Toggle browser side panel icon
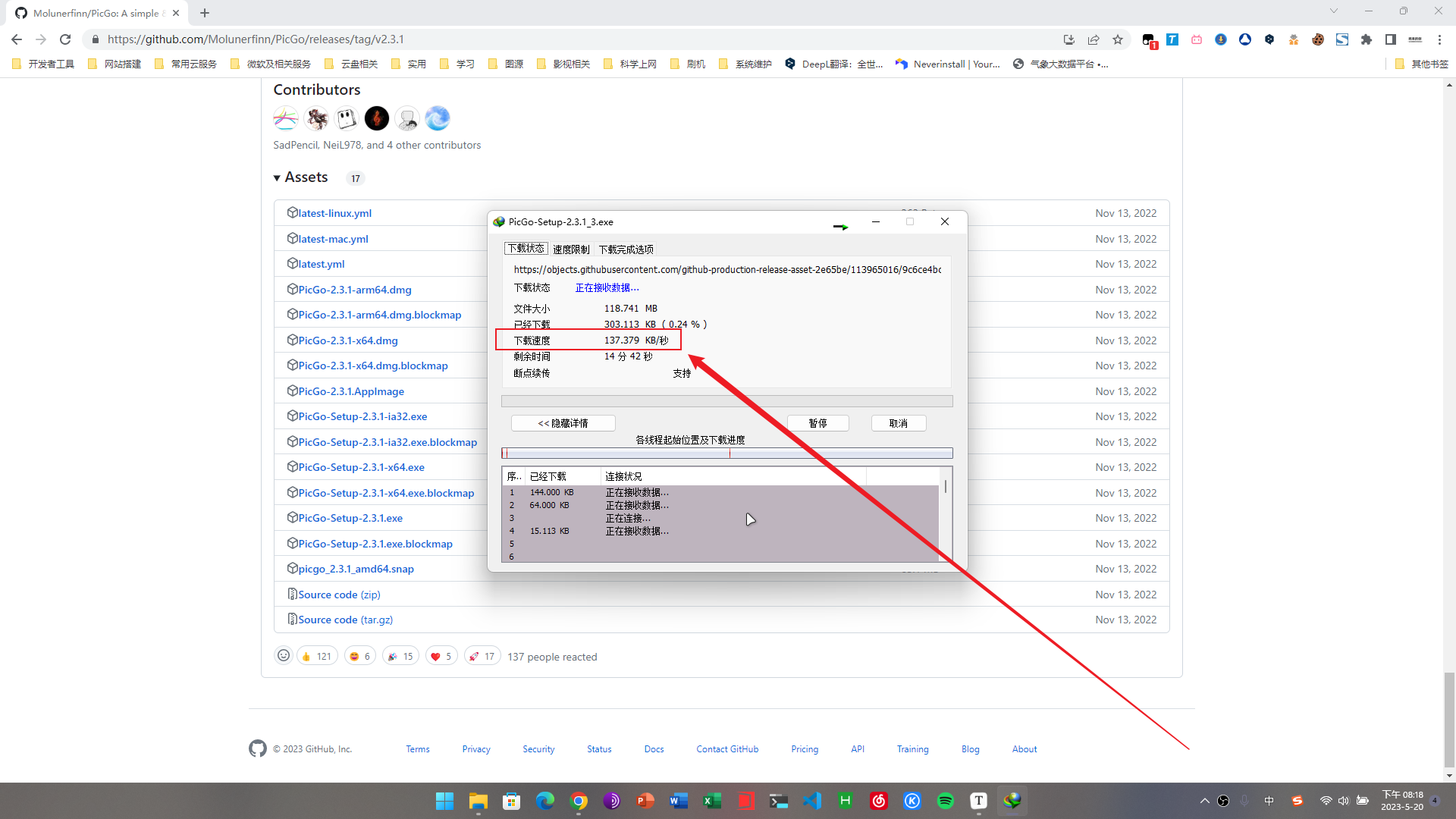 point(1391,39)
